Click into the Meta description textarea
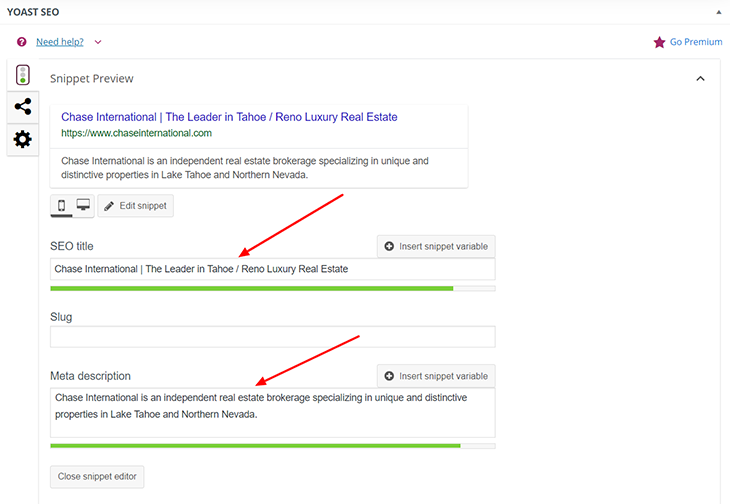 (x=273, y=413)
